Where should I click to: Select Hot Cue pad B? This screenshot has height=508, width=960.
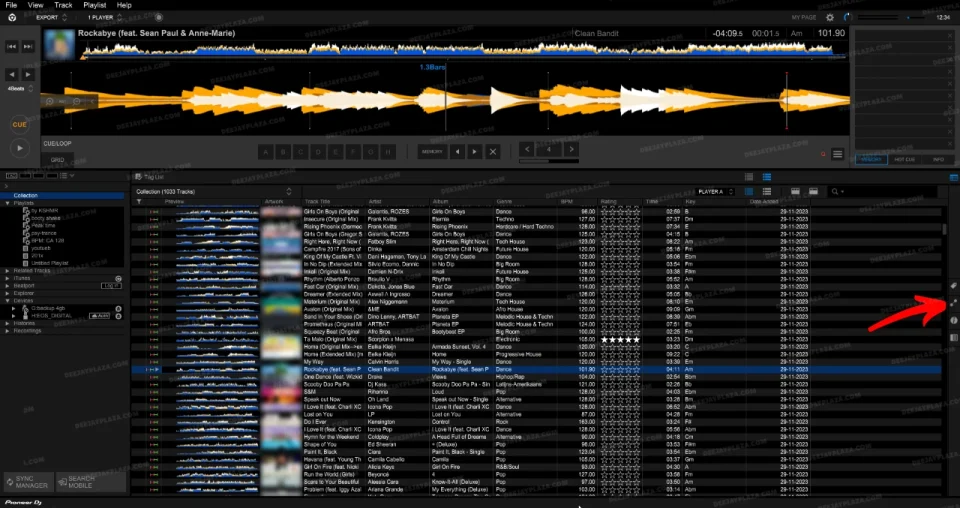pyautogui.click(x=283, y=152)
